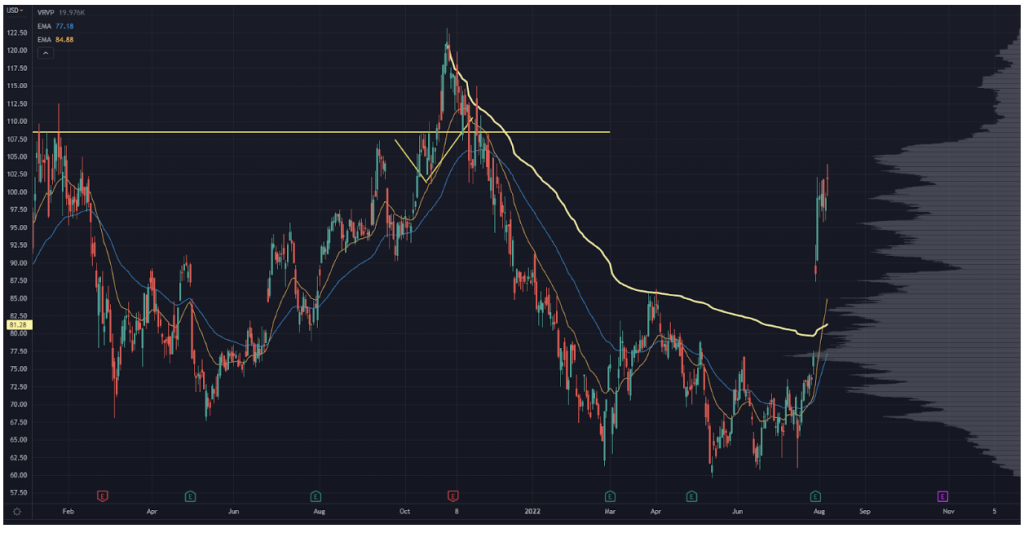This screenshot has height=533, width=1024.
Task: Click the Jun 2021 time axis label
Action: [233, 511]
